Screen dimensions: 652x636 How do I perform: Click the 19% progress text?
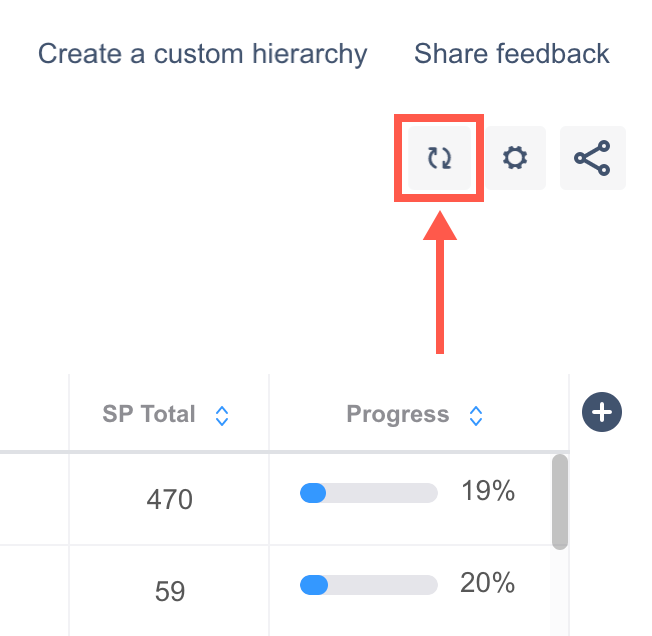pyautogui.click(x=487, y=491)
